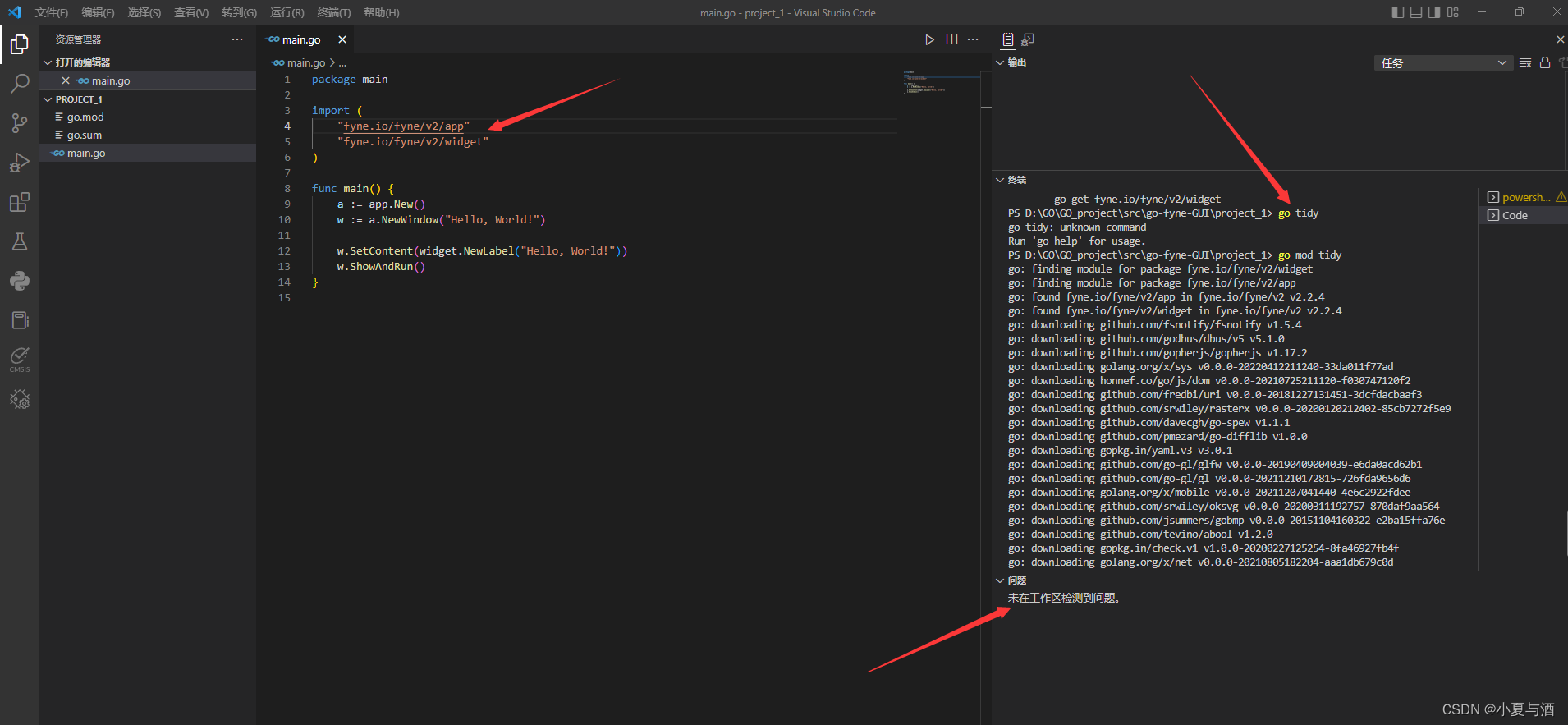
Task: Open editor More Actions ellipsis
Action: tap(973, 39)
